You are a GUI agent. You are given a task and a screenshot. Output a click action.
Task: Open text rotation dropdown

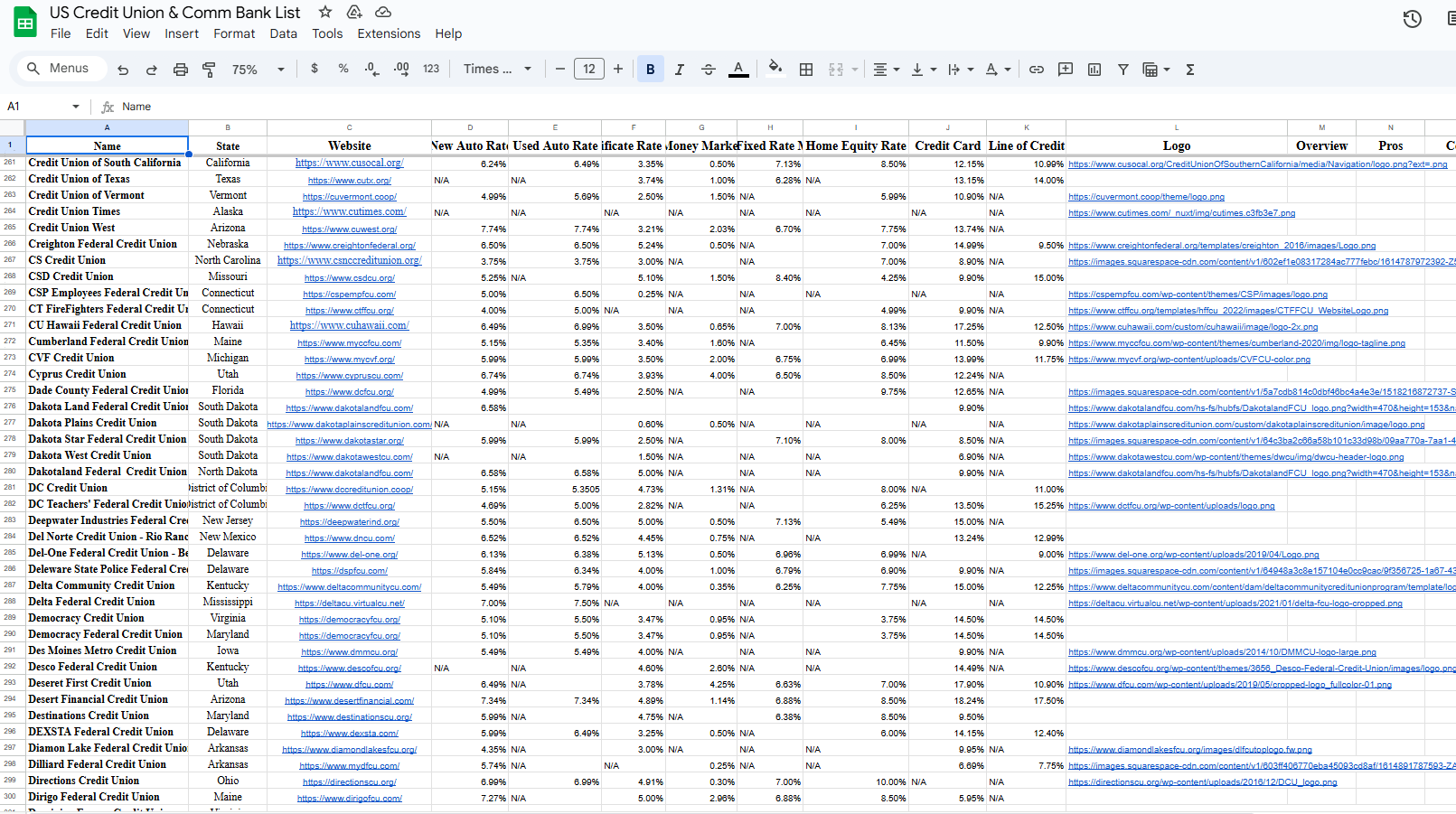point(998,70)
